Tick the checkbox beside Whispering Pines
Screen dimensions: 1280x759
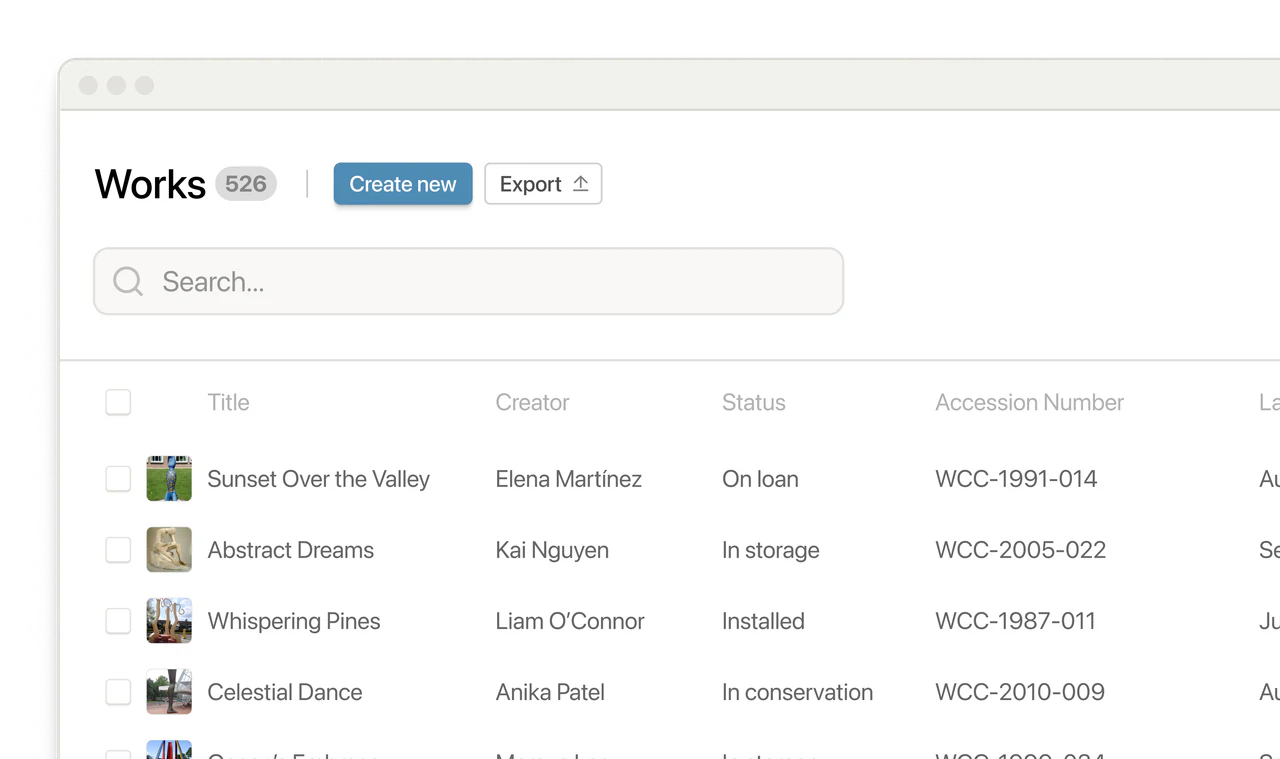point(118,621)
